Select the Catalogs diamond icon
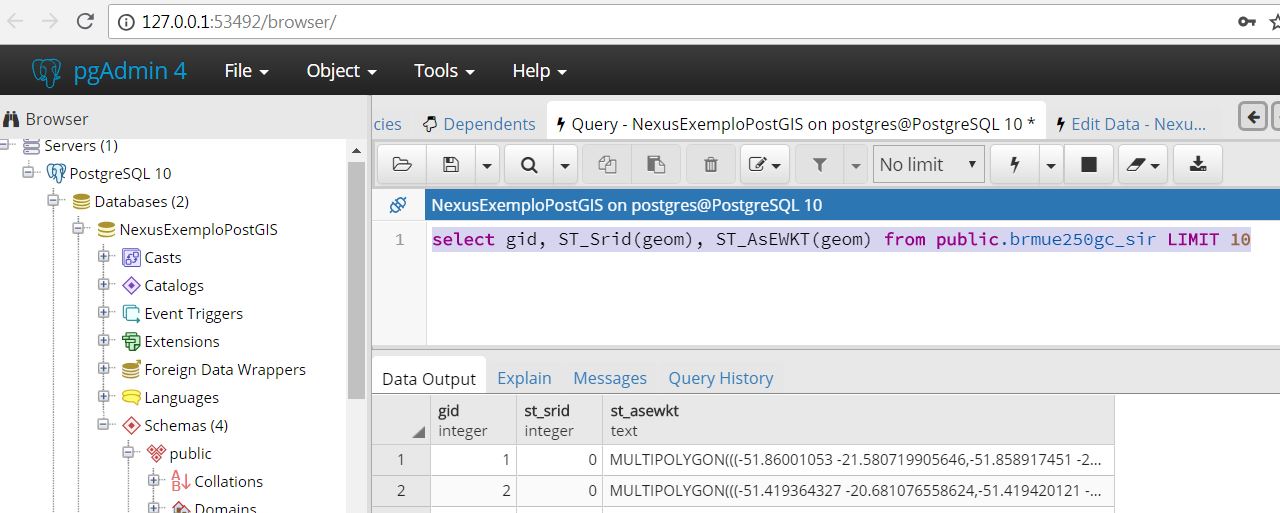Image resolution: width=1280 pixels, height=513 pixels. (x=131, y=285)
